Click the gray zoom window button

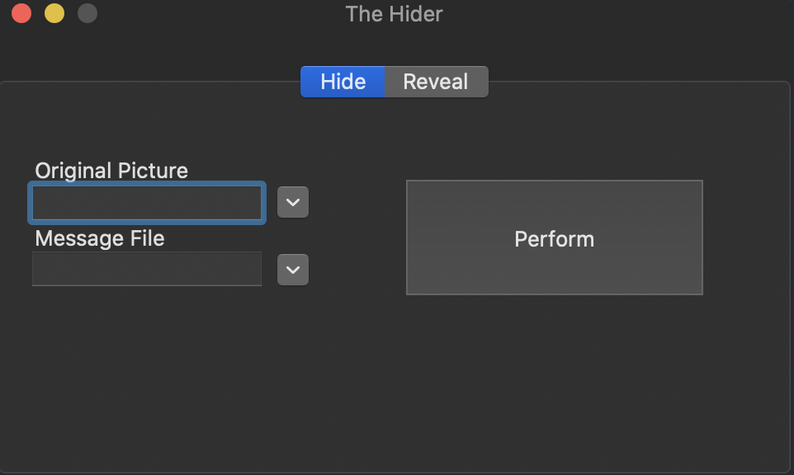click(x=87, y=14)
